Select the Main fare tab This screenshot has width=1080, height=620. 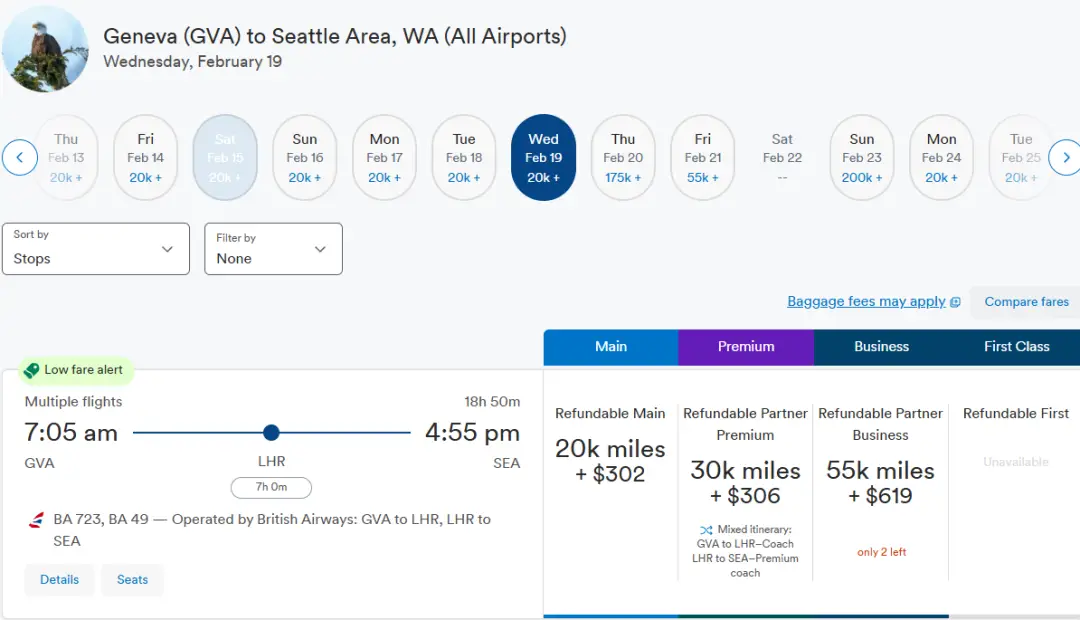(611, 347)
